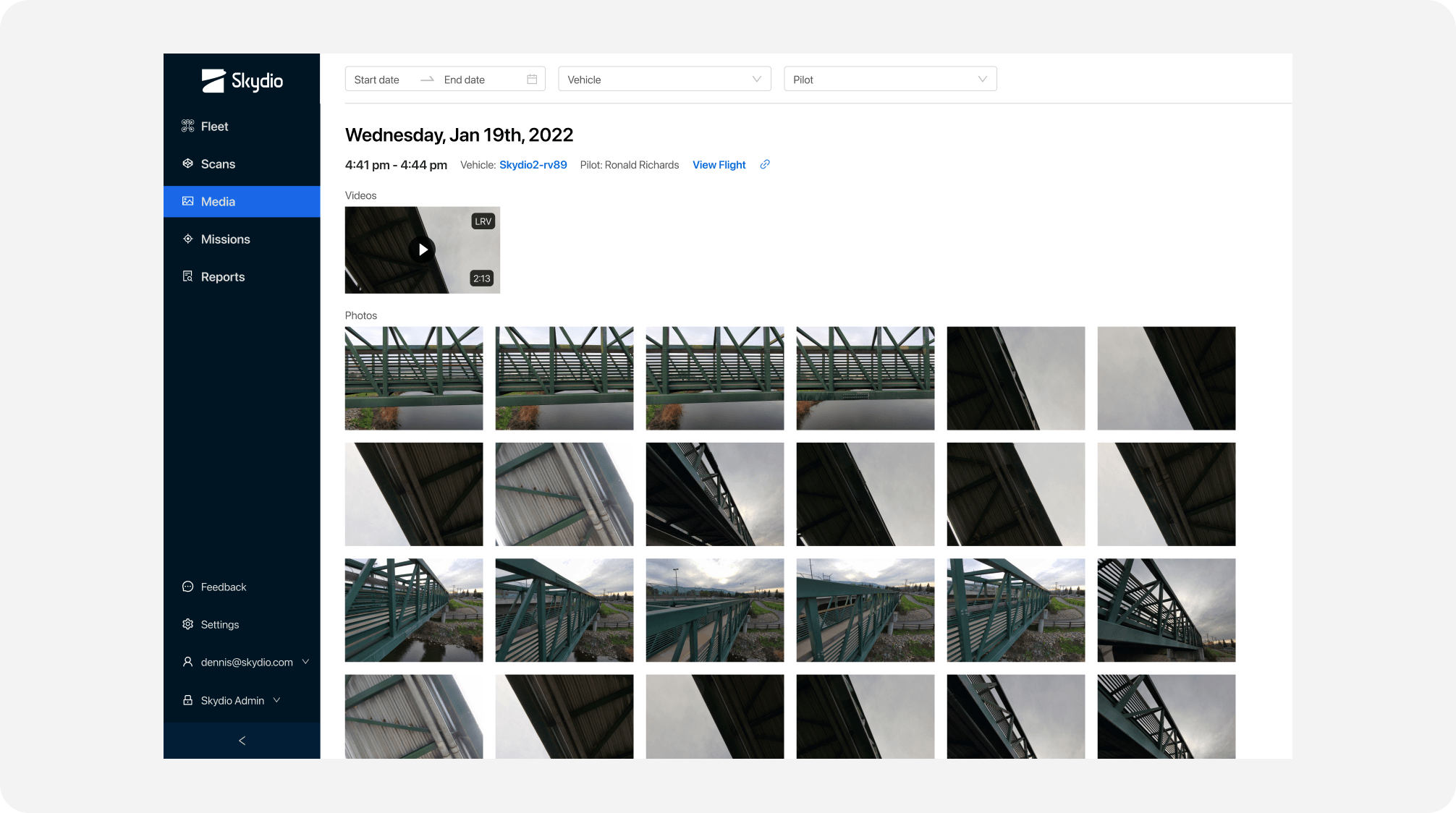This screenshot has width=1456, height=813.
Task: Click the Missions target icon
Action: click(187, 239)
